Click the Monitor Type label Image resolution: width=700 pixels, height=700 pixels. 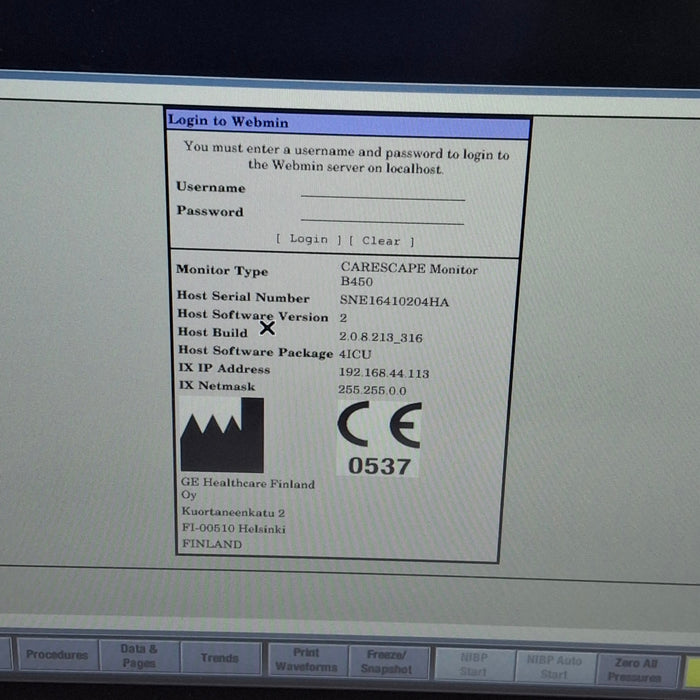coord(222,270)
